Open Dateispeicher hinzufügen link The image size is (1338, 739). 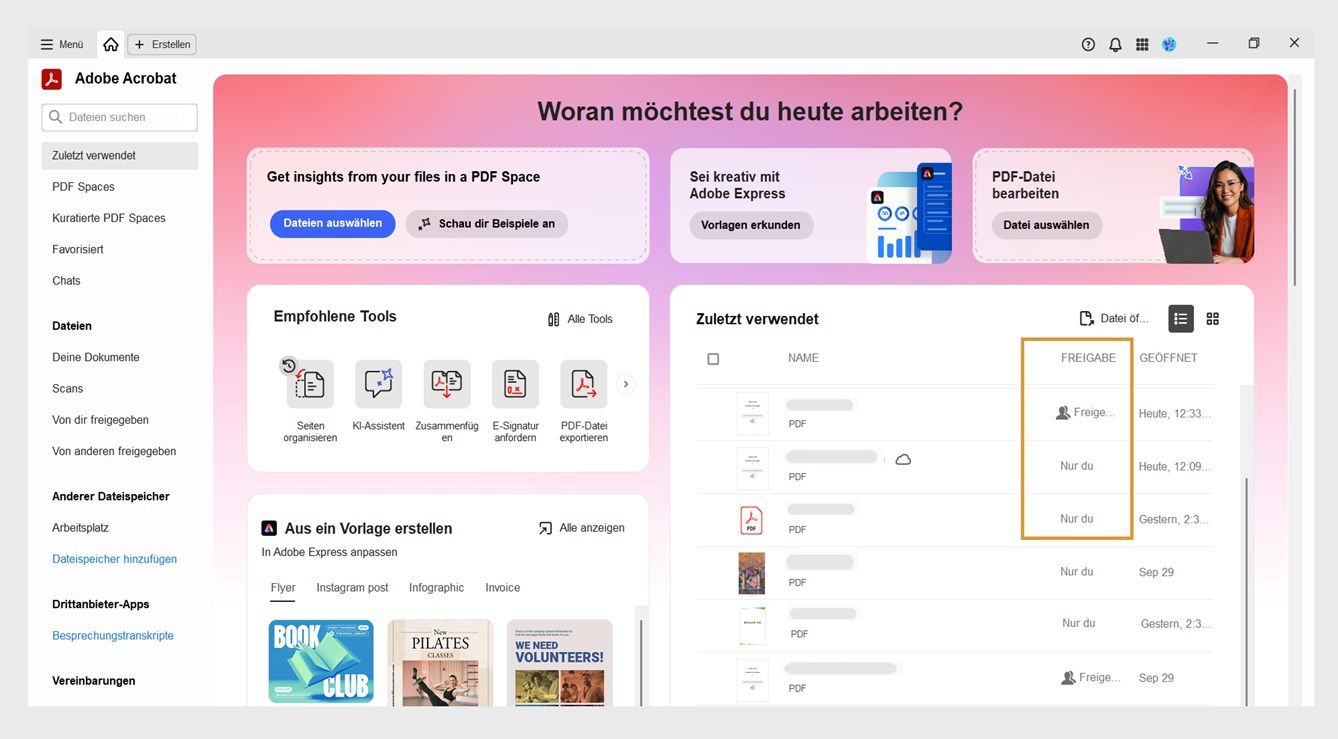114,558
